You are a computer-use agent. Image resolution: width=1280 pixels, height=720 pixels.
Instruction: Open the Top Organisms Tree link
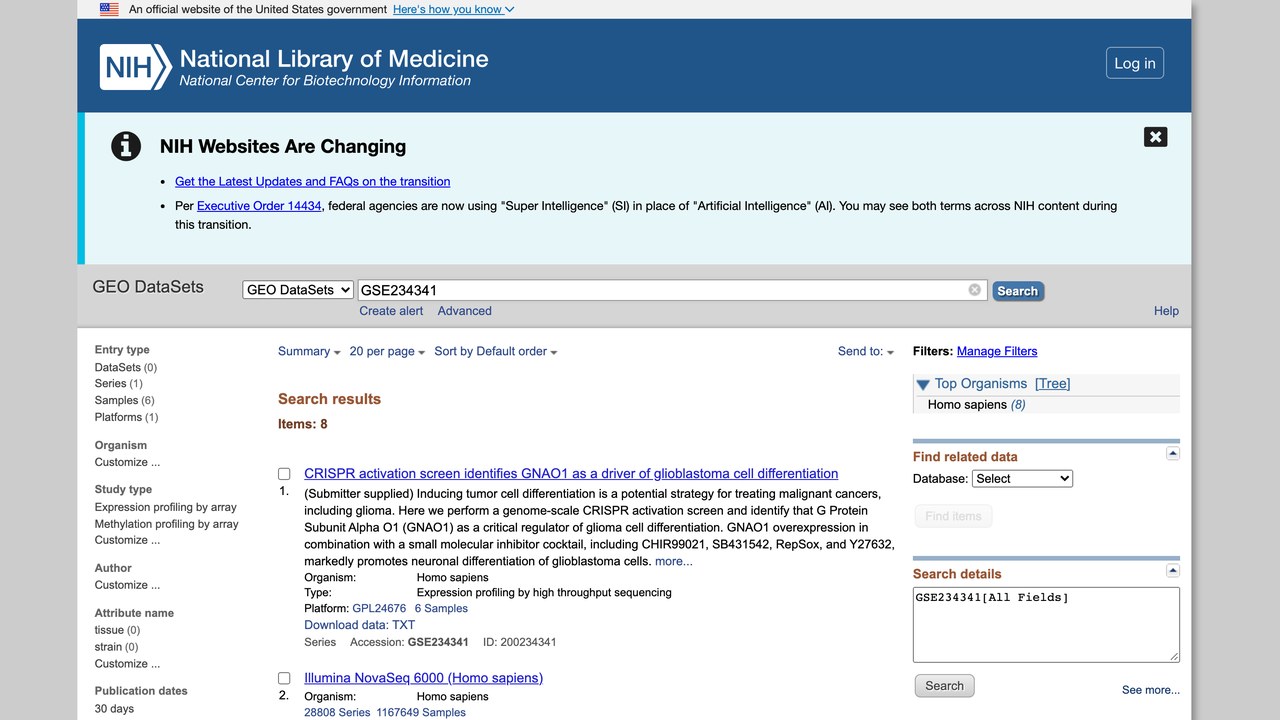click(x=1053, y=384)
